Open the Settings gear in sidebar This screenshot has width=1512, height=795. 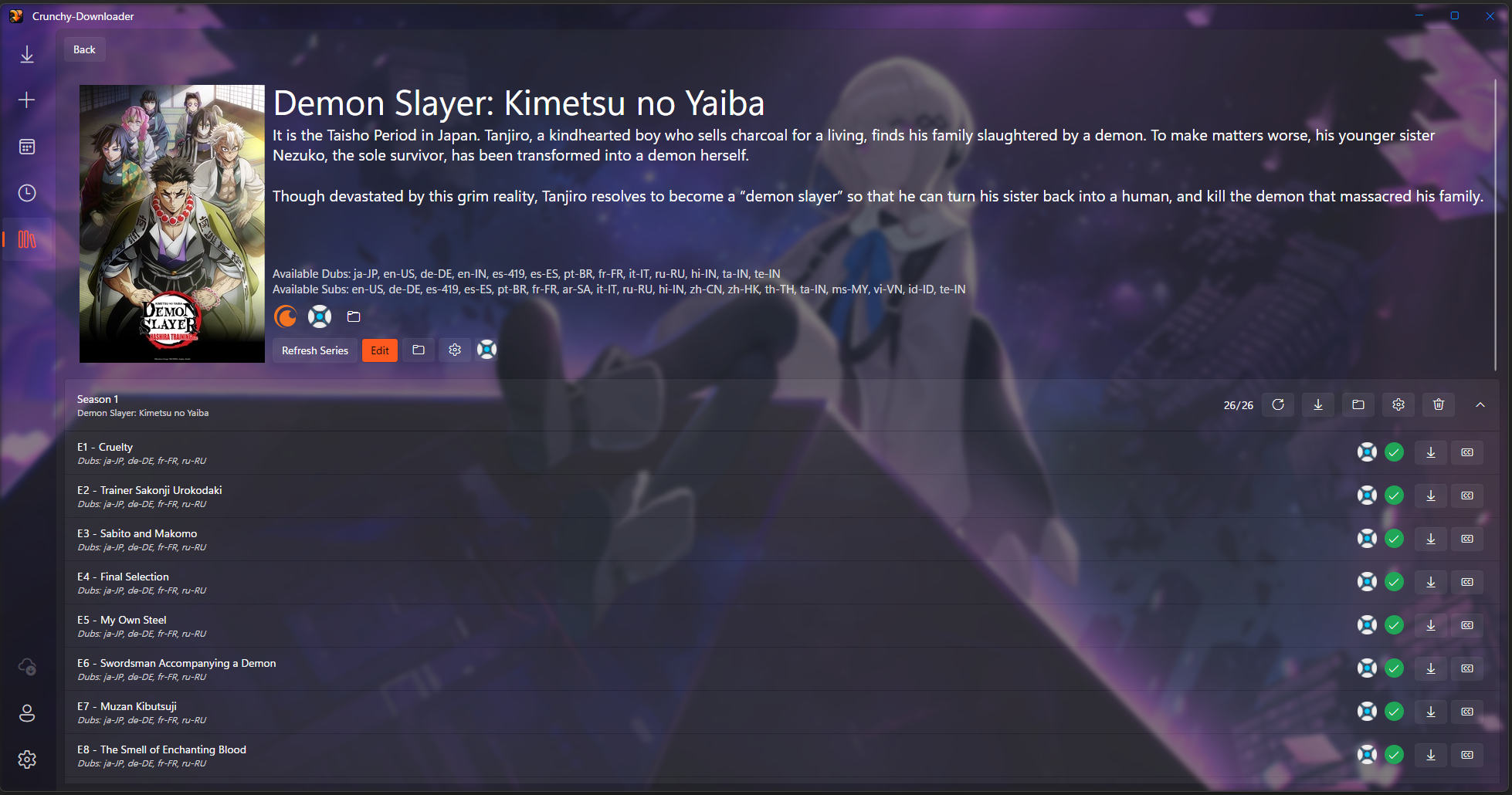pos(27,759)
